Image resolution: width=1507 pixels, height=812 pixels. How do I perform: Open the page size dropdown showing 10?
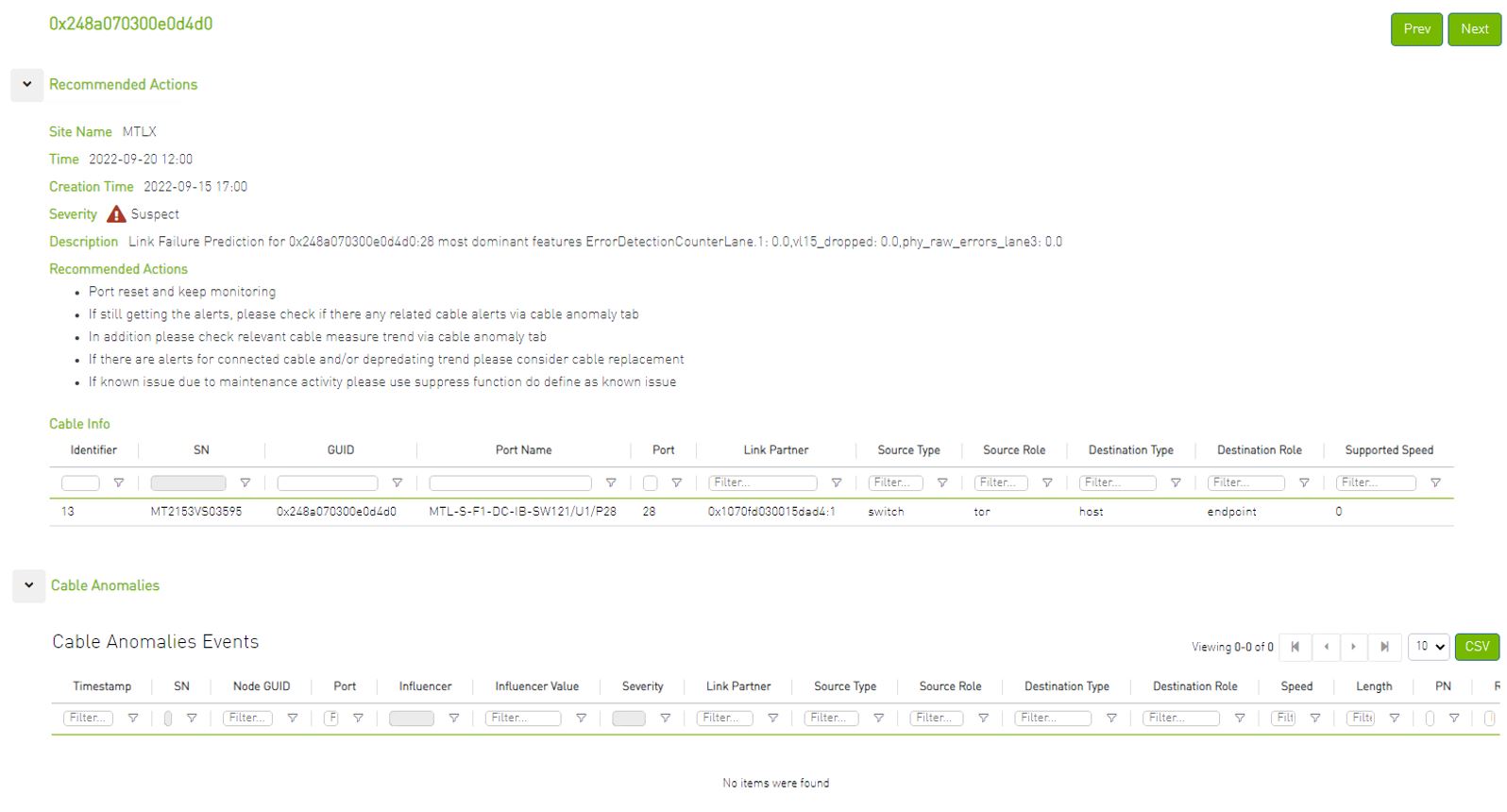click(x=1429, y=647)
